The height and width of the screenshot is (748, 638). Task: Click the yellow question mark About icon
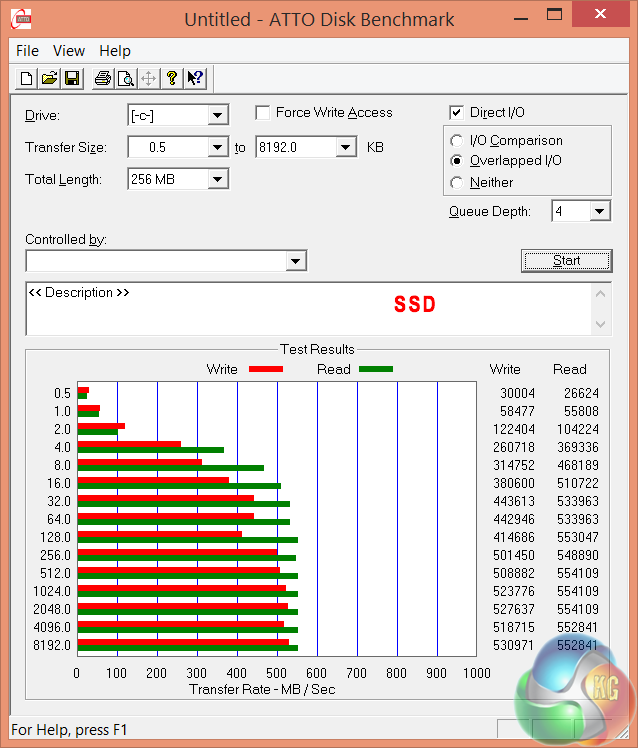172,78
